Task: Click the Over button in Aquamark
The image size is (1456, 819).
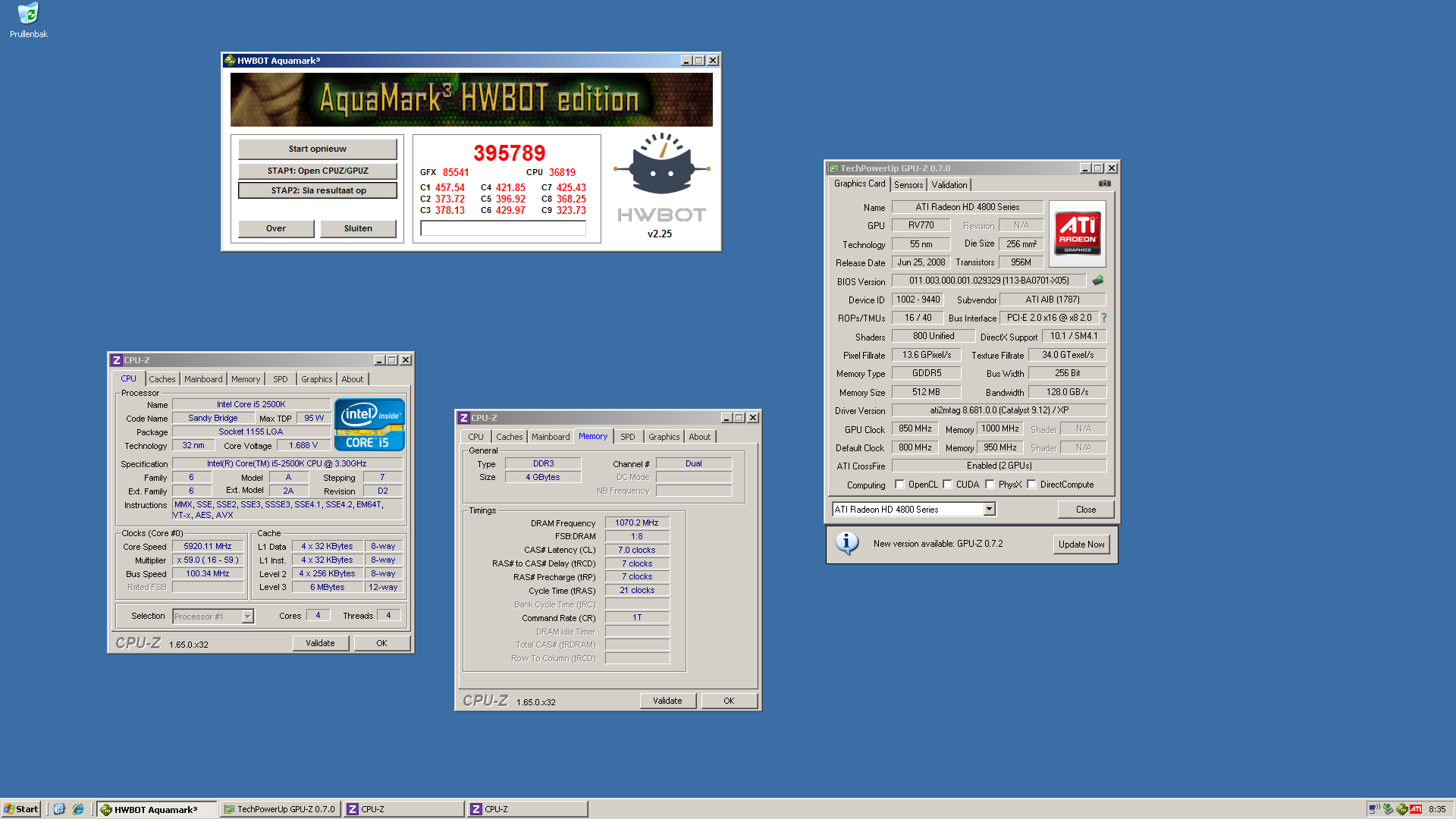Action: pyautogui.click(x=276, y=228)
